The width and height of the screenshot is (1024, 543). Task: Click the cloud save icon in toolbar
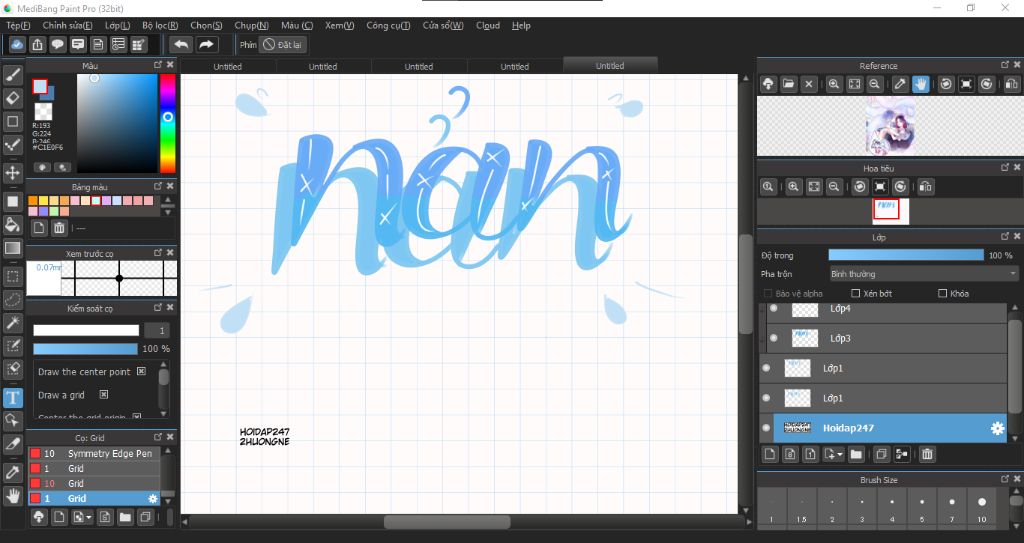point(17,44)
